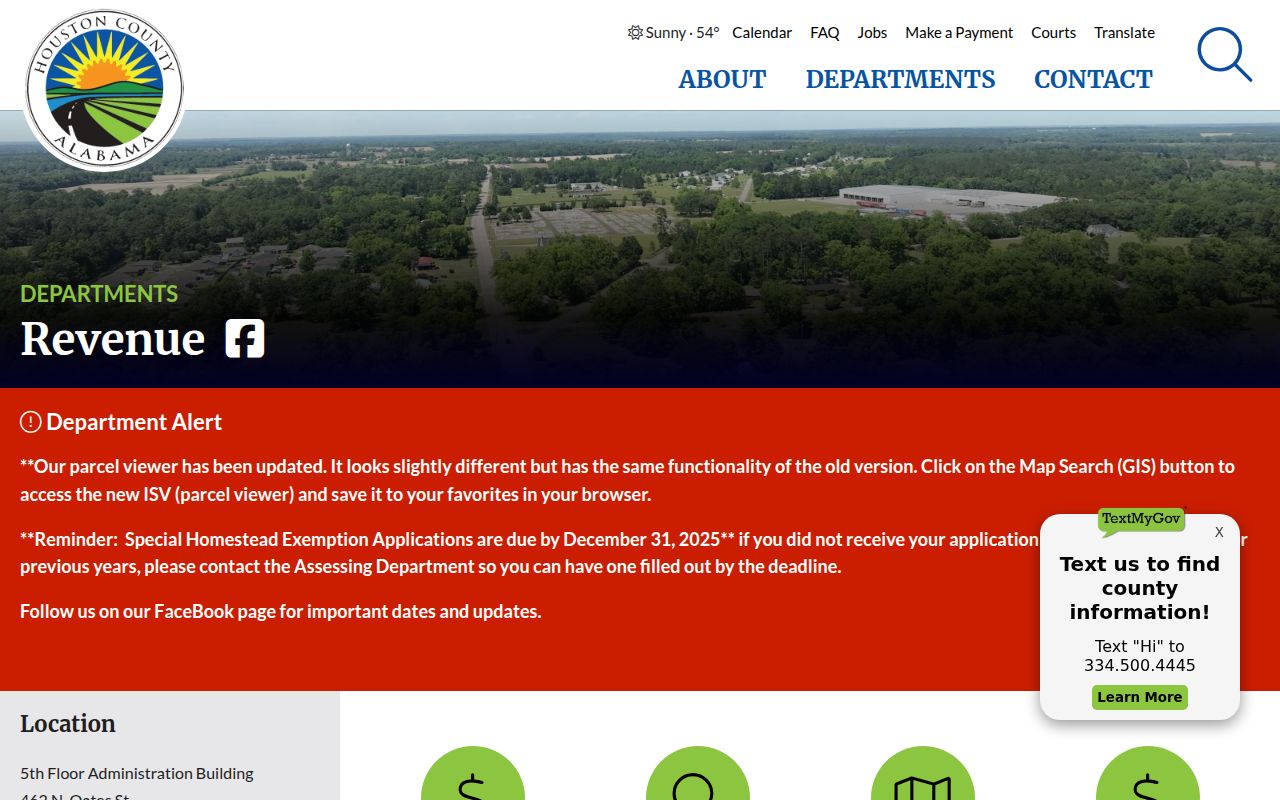Open the CONTACT menu
This screenshot has width=1280, height=800.
[x=1093, y=79]
